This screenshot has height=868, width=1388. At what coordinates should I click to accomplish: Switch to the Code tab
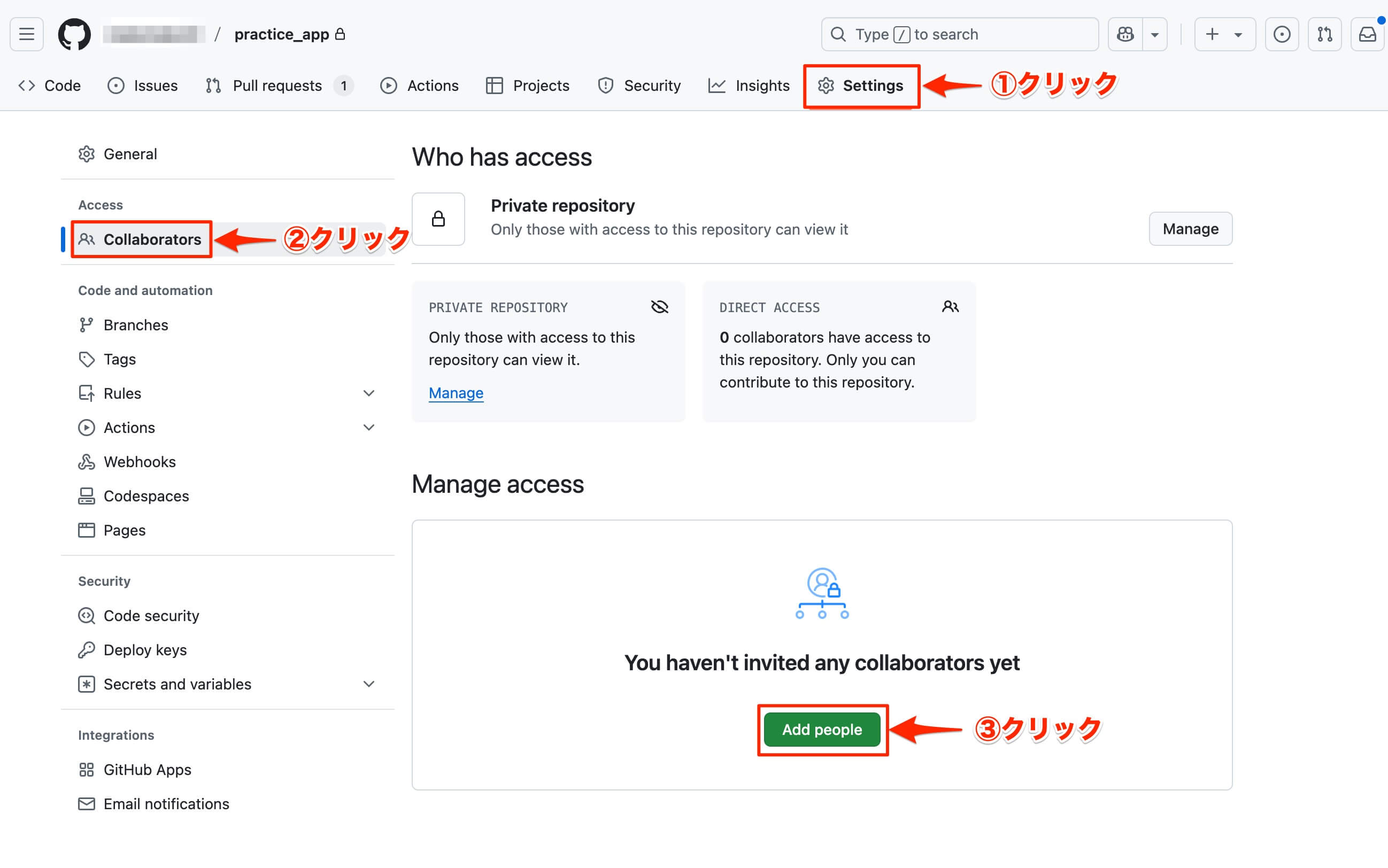[50, 86]
